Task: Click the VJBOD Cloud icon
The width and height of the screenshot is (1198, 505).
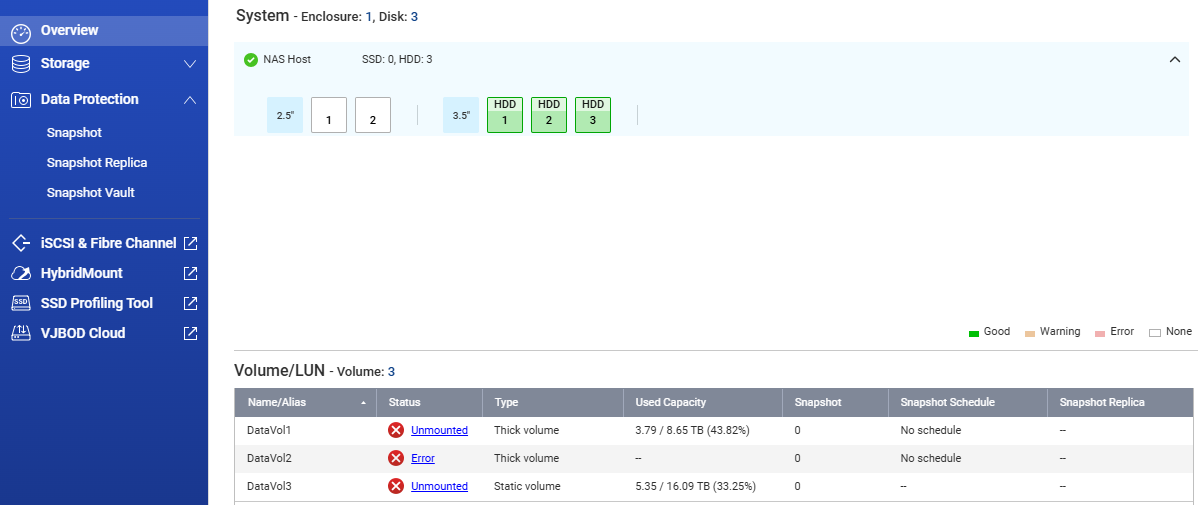Action: coord(21,333)
